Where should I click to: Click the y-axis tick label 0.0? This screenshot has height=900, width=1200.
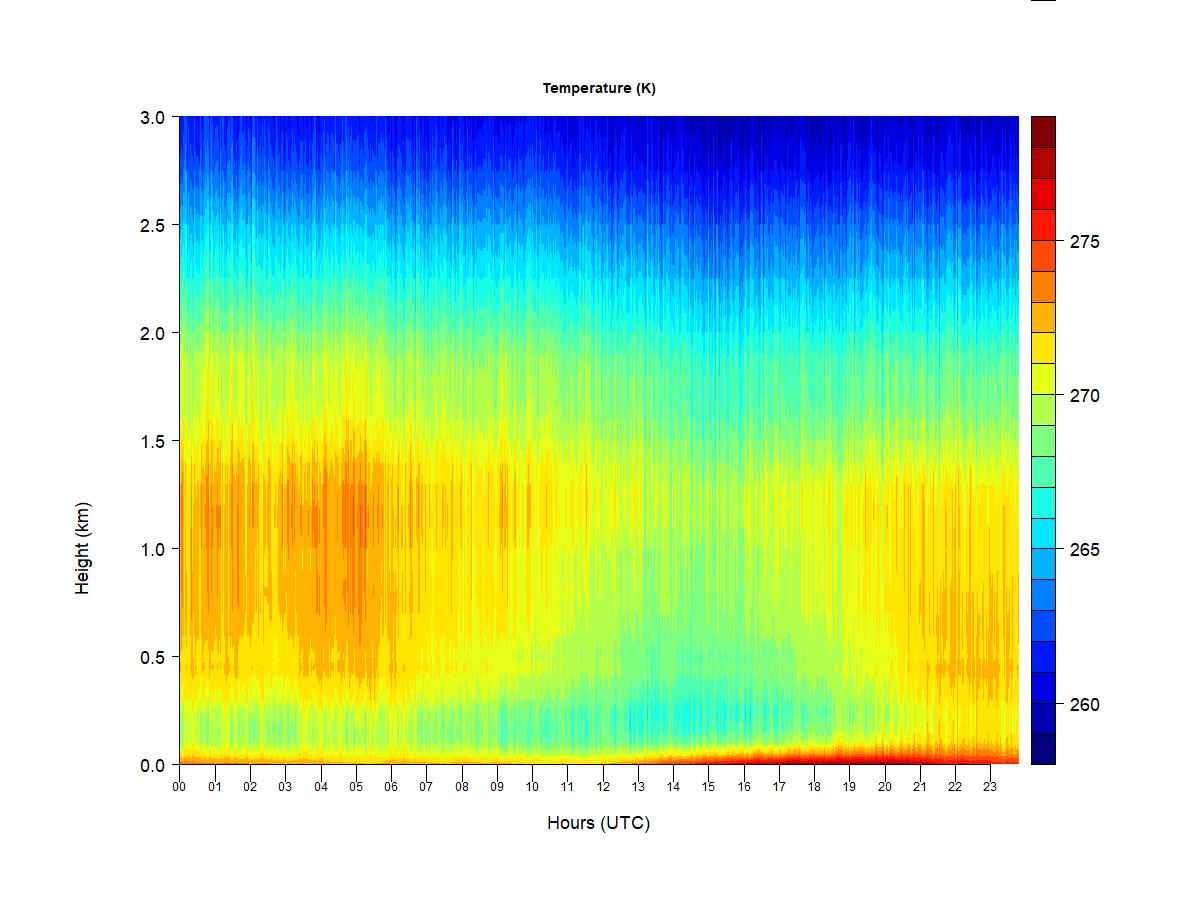pyautogui.click(x=152, y=765)
